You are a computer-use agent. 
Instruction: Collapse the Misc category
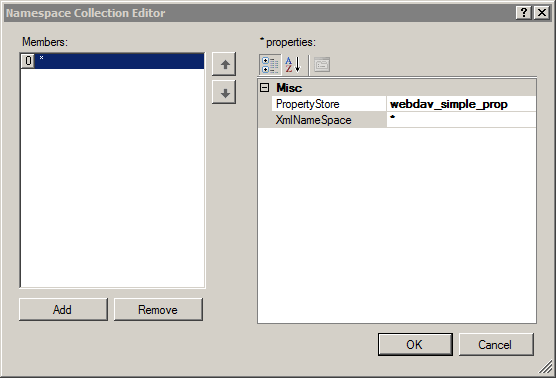click(265, 88)
